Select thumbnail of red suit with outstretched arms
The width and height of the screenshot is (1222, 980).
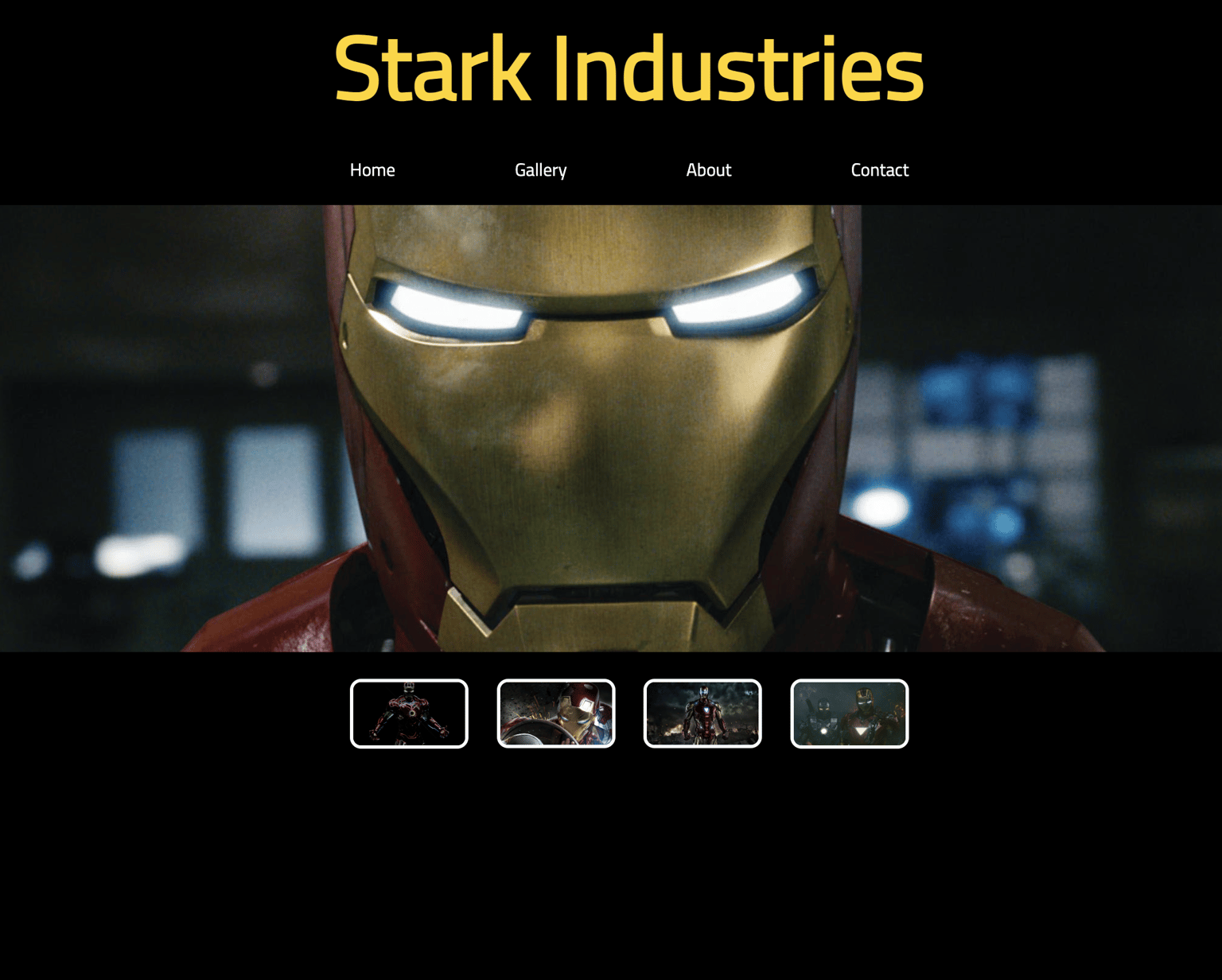[409, 714]
